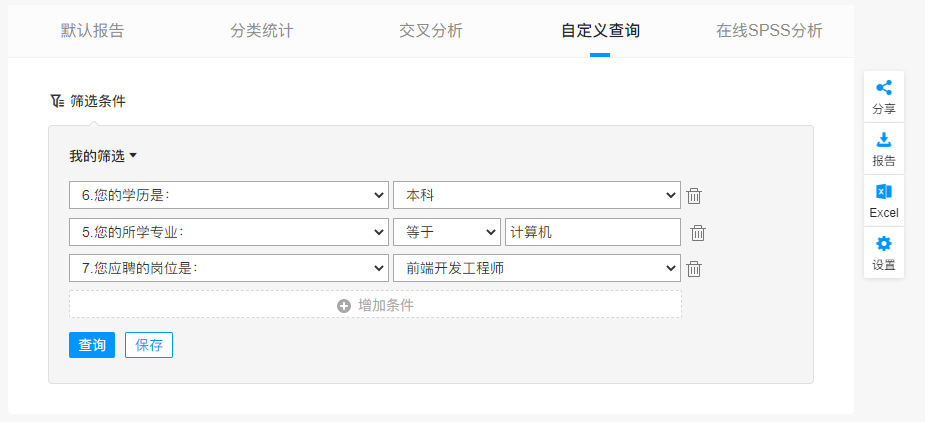Click the Share icon in sidebar
925x422 pixels.
pos(884,88)
